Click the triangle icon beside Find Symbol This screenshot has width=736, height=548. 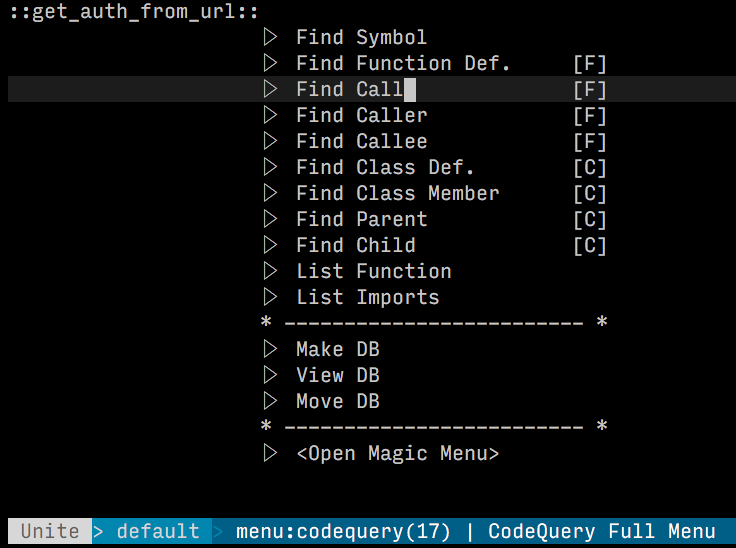pyautogui.click(x=270, y=37)
